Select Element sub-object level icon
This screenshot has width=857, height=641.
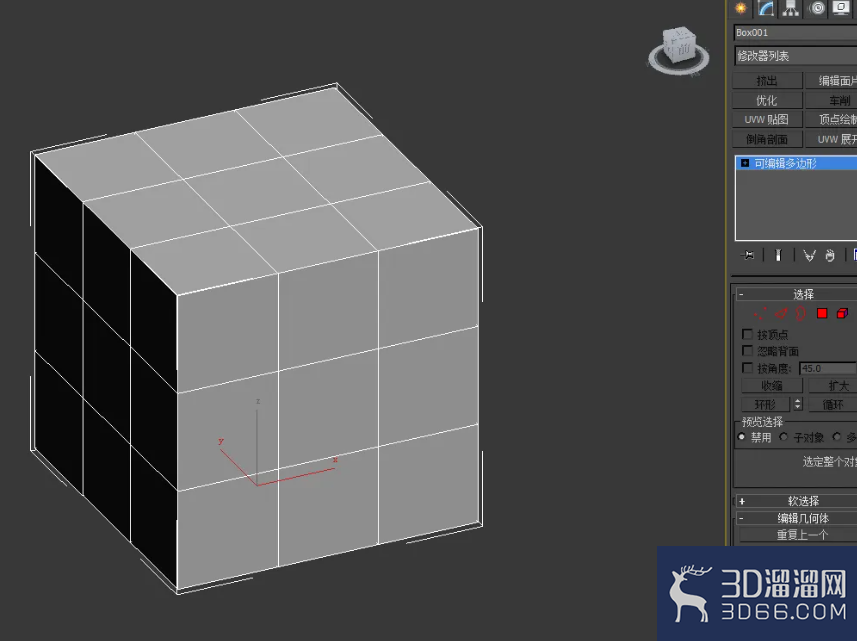(x=843, y=314)
